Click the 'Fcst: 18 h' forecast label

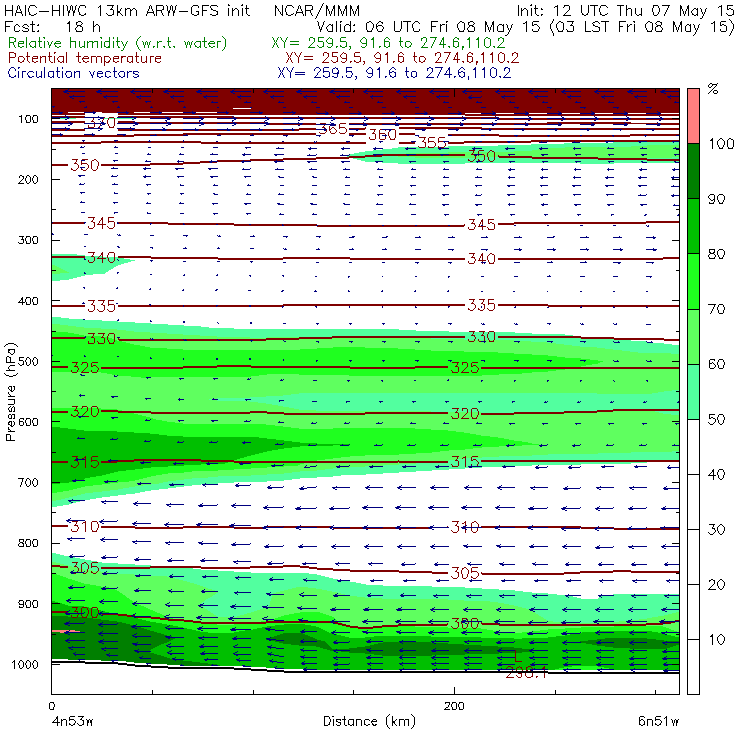[x=52, y=26]
